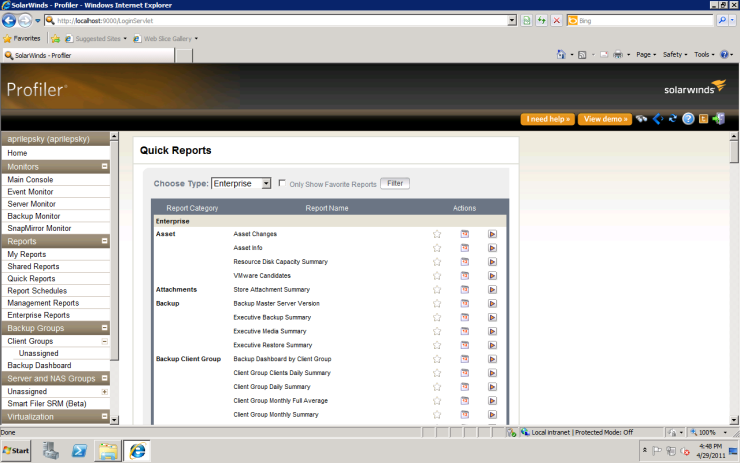740x463 pixels.
Task: Click the logout door icon
Action: click(719, 118)
